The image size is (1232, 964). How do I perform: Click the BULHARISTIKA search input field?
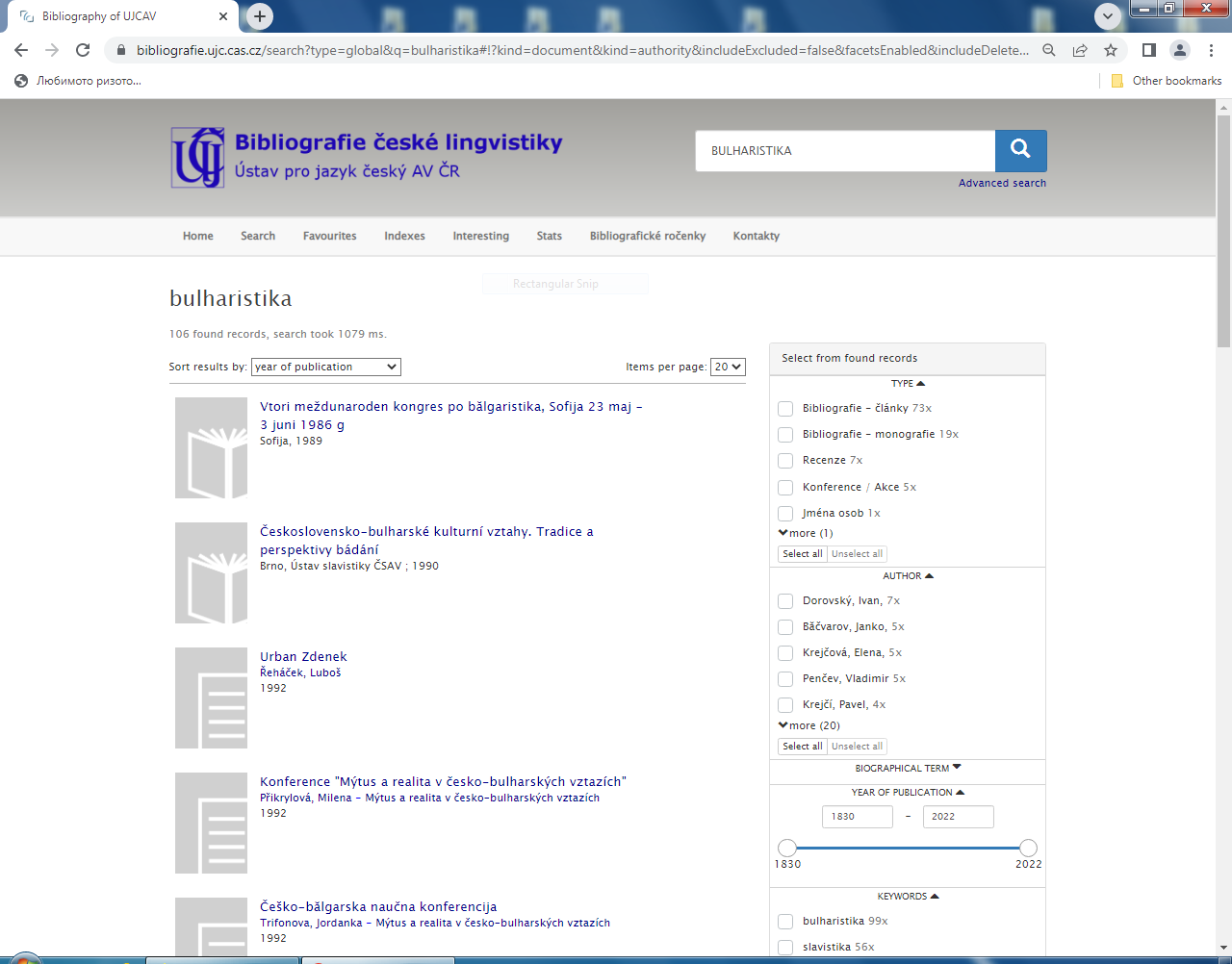845,151
